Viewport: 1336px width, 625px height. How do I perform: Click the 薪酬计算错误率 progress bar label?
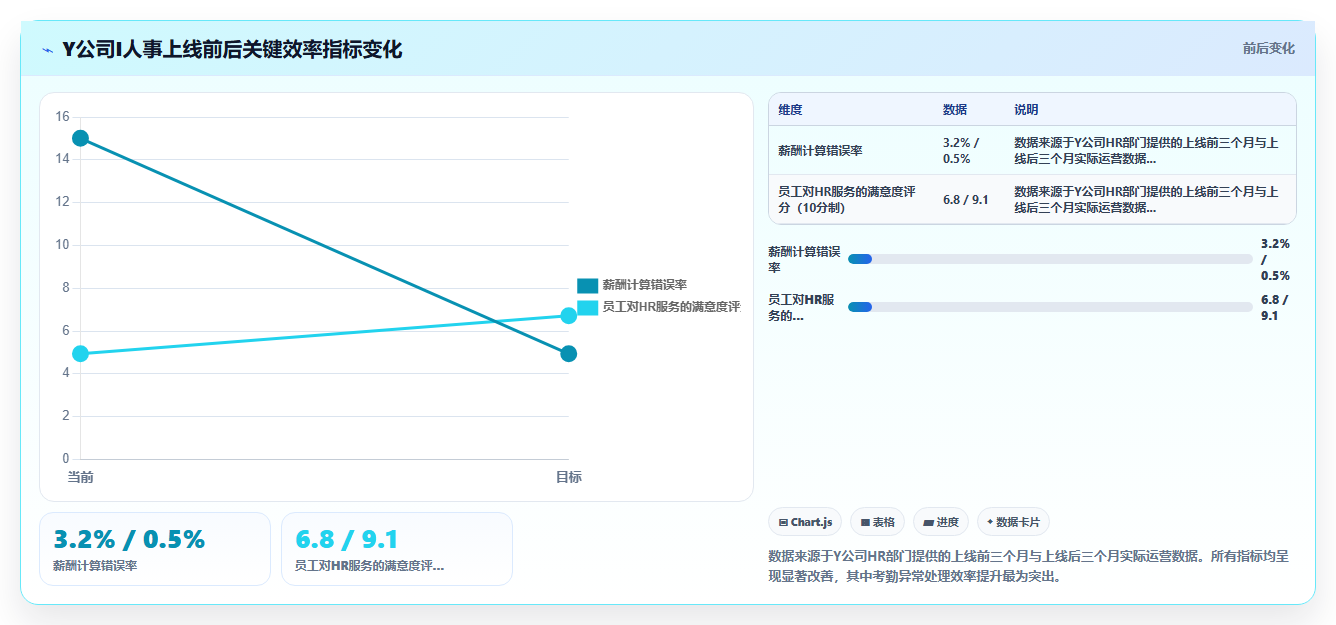tap(803, 259)
